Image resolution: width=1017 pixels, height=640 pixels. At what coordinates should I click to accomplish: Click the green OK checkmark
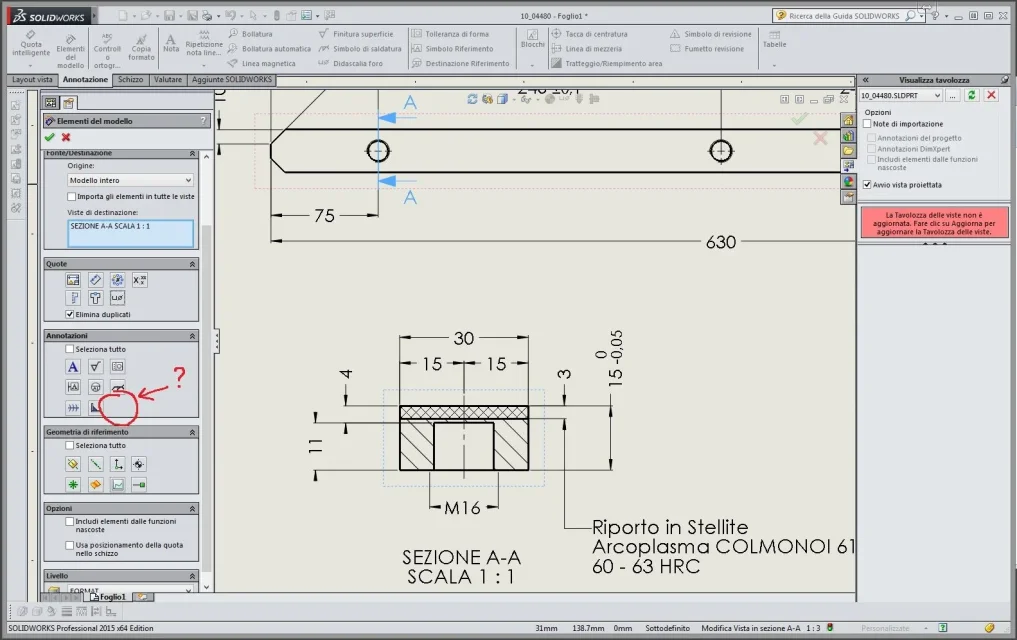tap(49, 137)
